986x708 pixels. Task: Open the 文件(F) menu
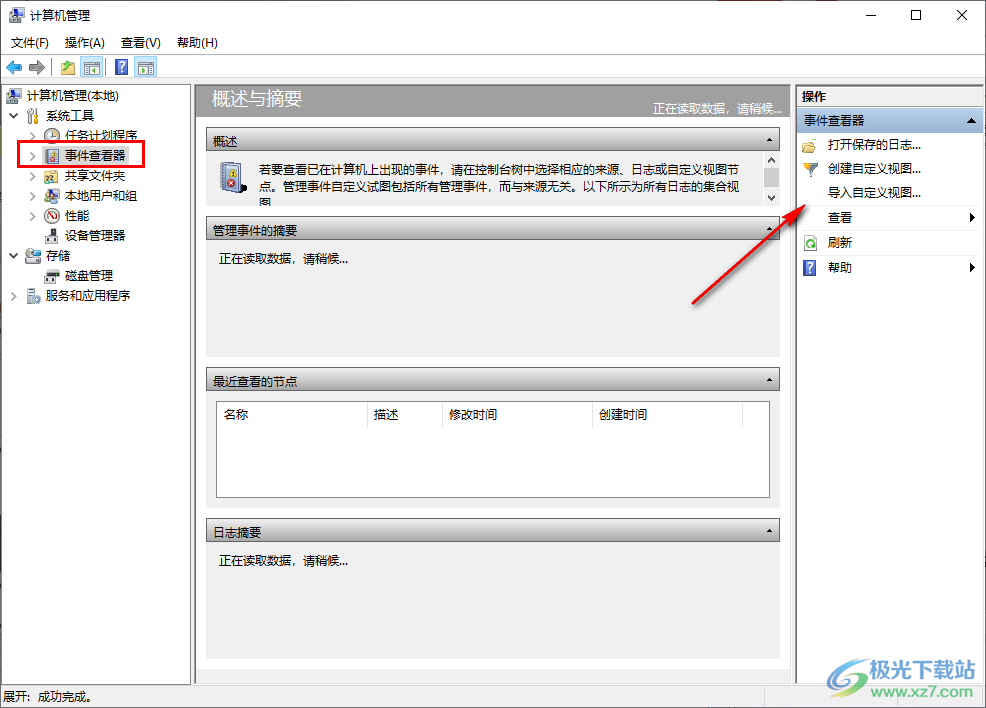pyautogui.click(x=30, y=43)
